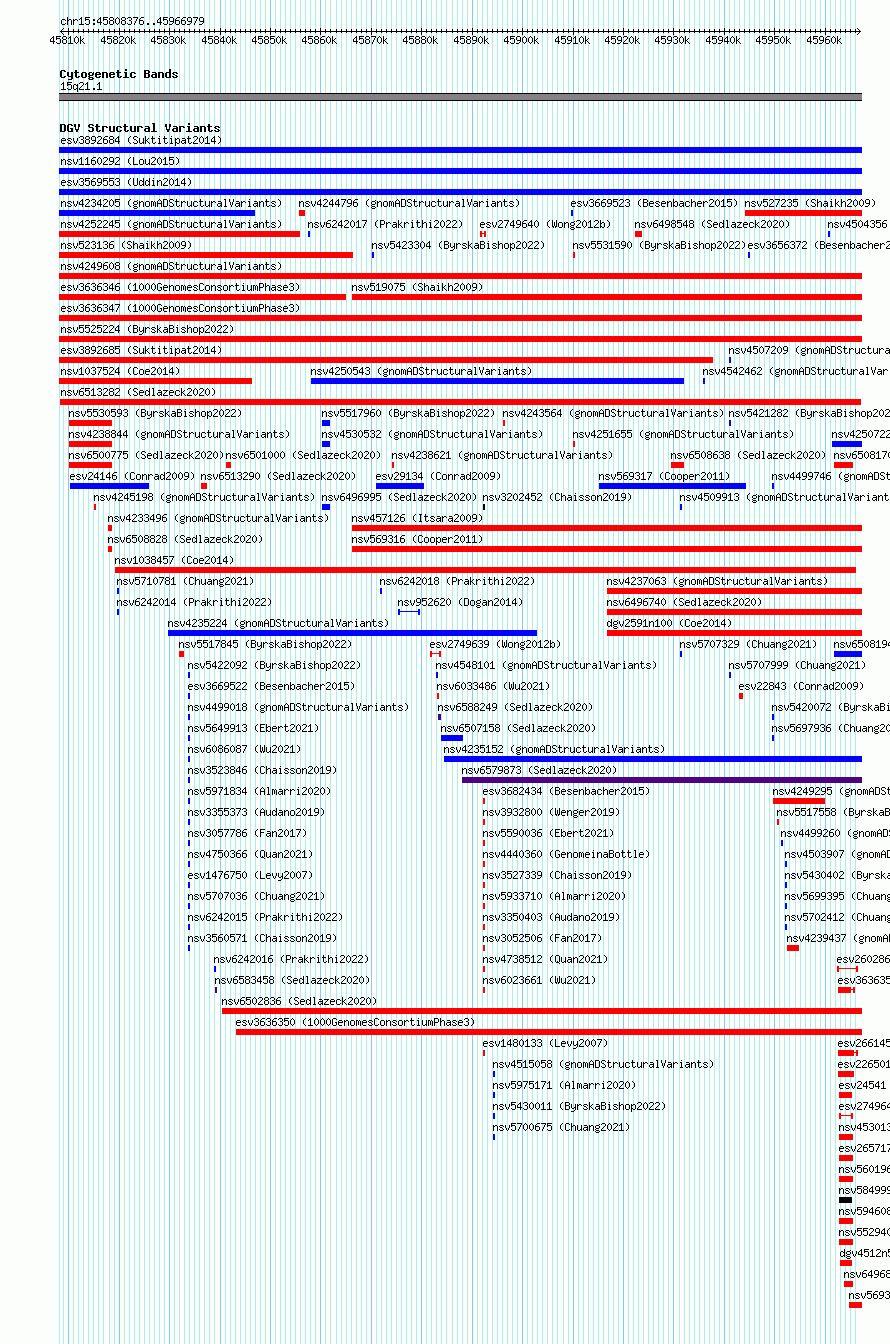
Task: Click the DGV Structural Variants track title
Action: coord(140,128)
